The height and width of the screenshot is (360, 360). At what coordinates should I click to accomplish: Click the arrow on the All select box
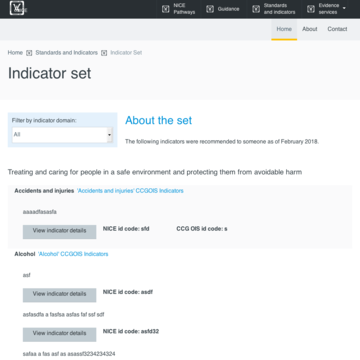(x=109, y=135)
